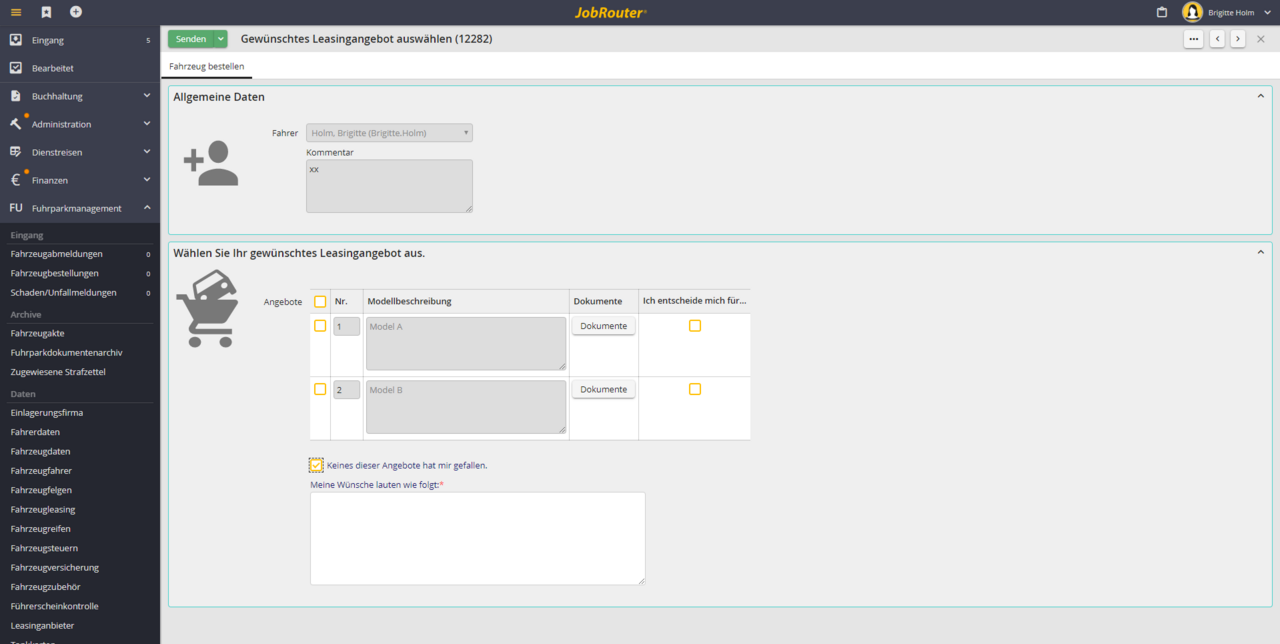1280x644 pixels.
Task: Collapse the Leasingangebot selection section
Action: (x=1260, y=253)
